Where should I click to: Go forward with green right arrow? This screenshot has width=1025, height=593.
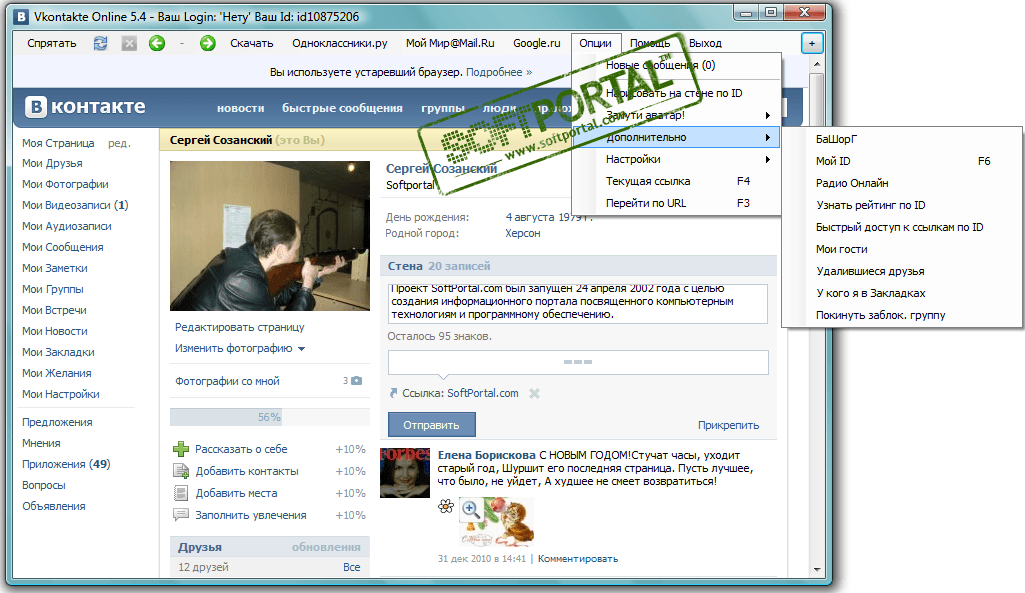[207, 43]
